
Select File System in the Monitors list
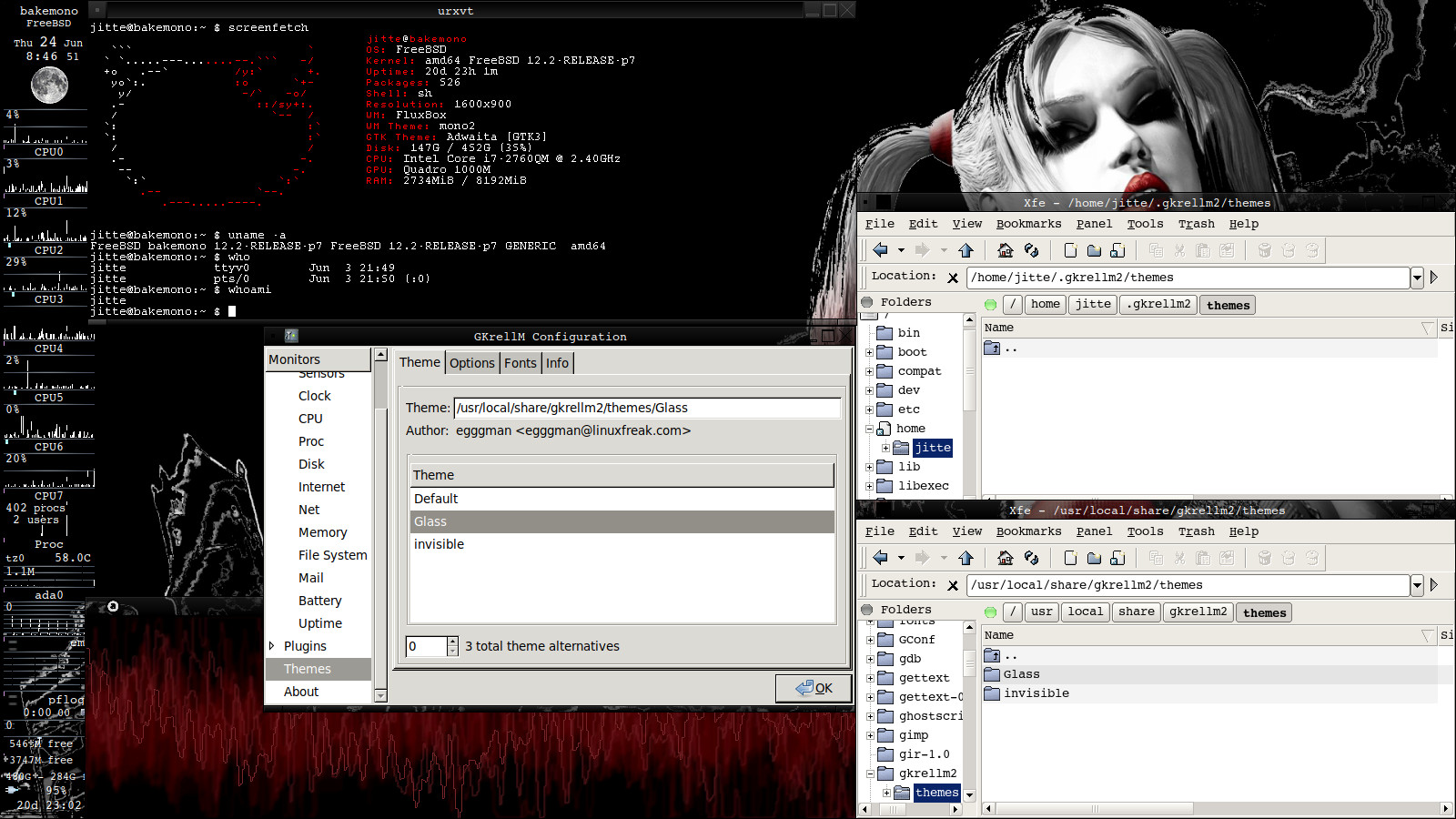click(332, 555)
